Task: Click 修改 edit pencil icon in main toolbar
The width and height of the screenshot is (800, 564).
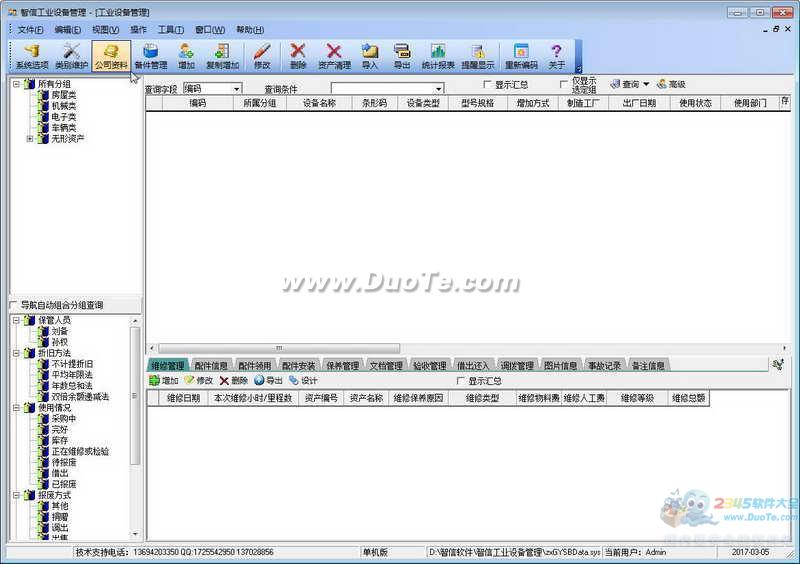Action: [x=262, y=56]
